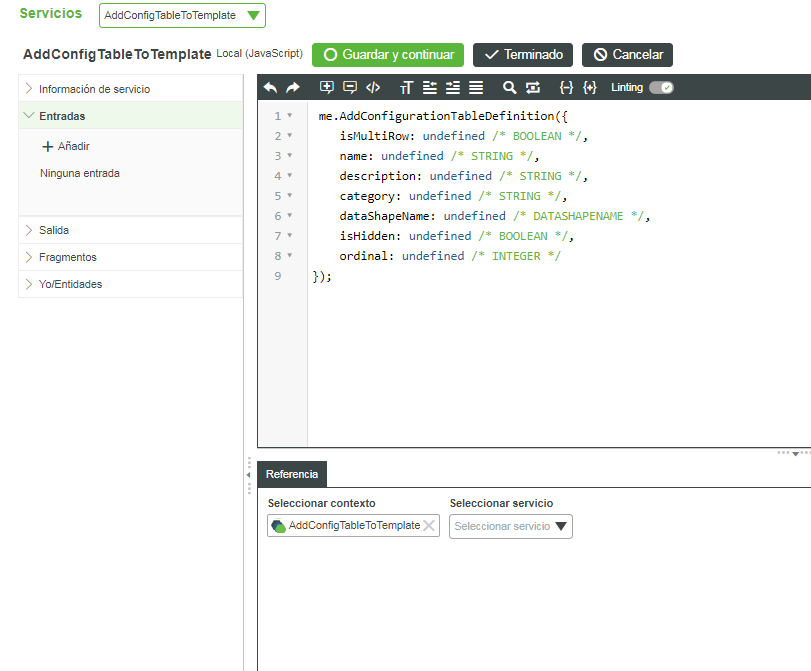Click the expand all code folds icon
Viewport: 811px width, 671px height.
(590, 88)
